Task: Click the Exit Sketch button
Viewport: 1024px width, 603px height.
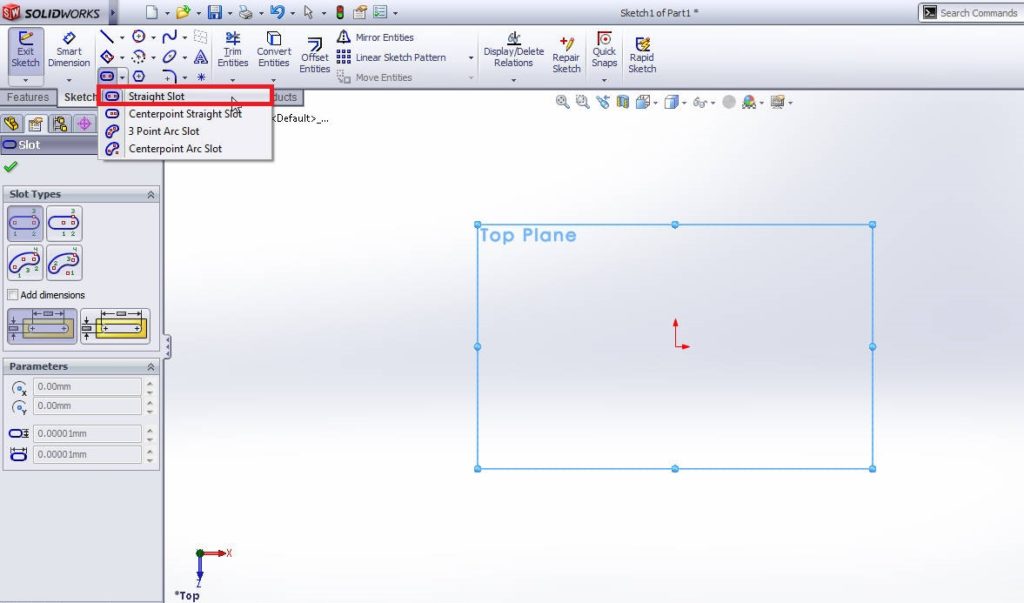Action: 25,50
